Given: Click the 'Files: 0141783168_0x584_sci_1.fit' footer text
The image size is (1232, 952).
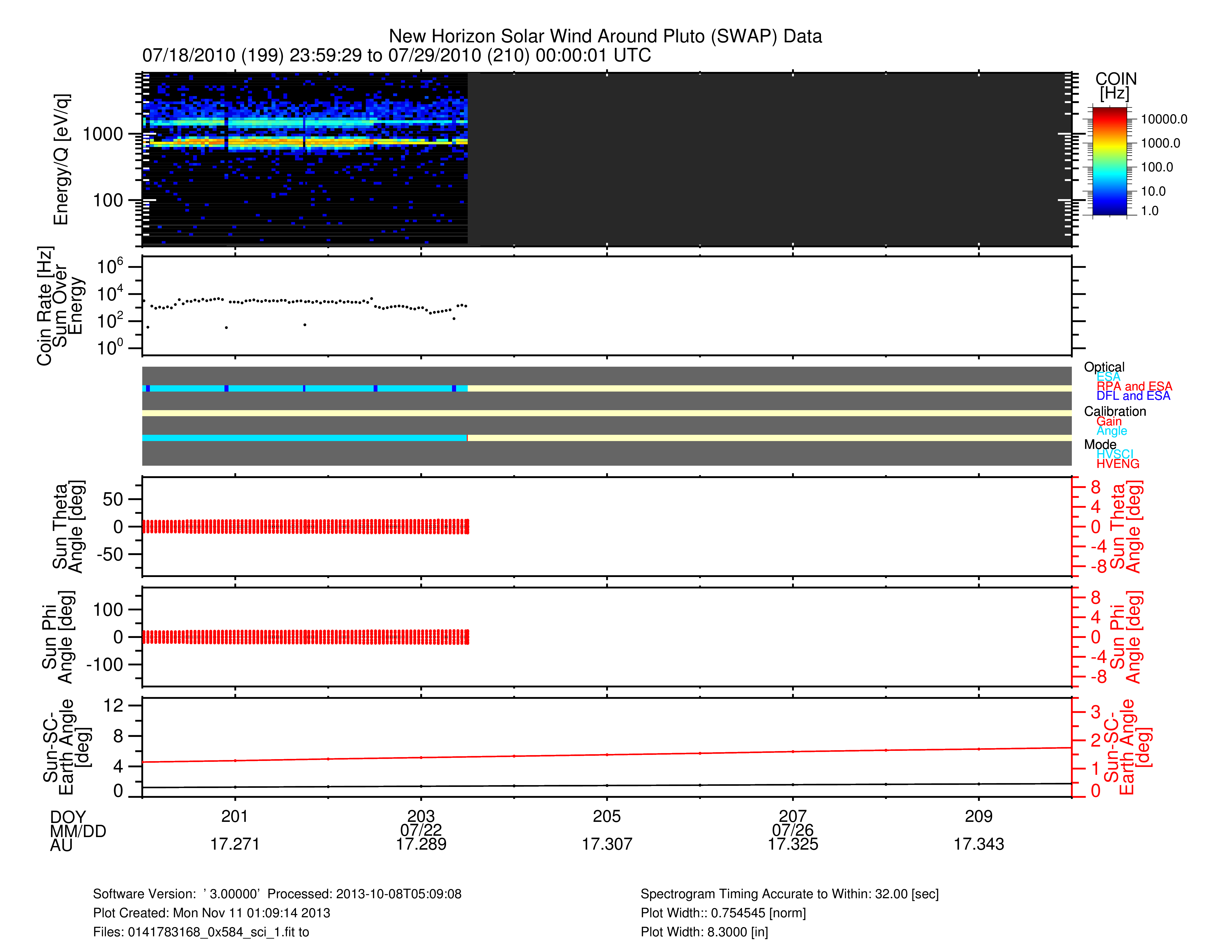Looking at the screenshot, I should pyautogui.click(x=201, y=932).
